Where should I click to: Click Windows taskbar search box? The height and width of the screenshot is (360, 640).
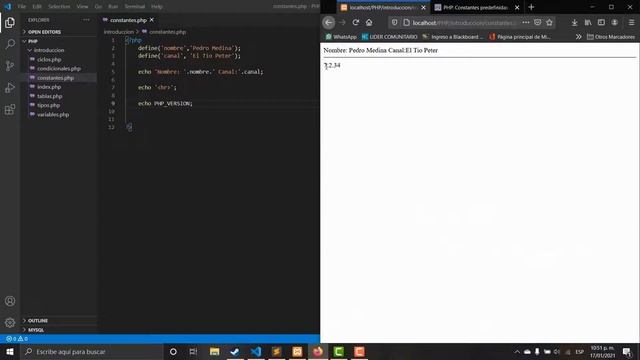[92, 351]
